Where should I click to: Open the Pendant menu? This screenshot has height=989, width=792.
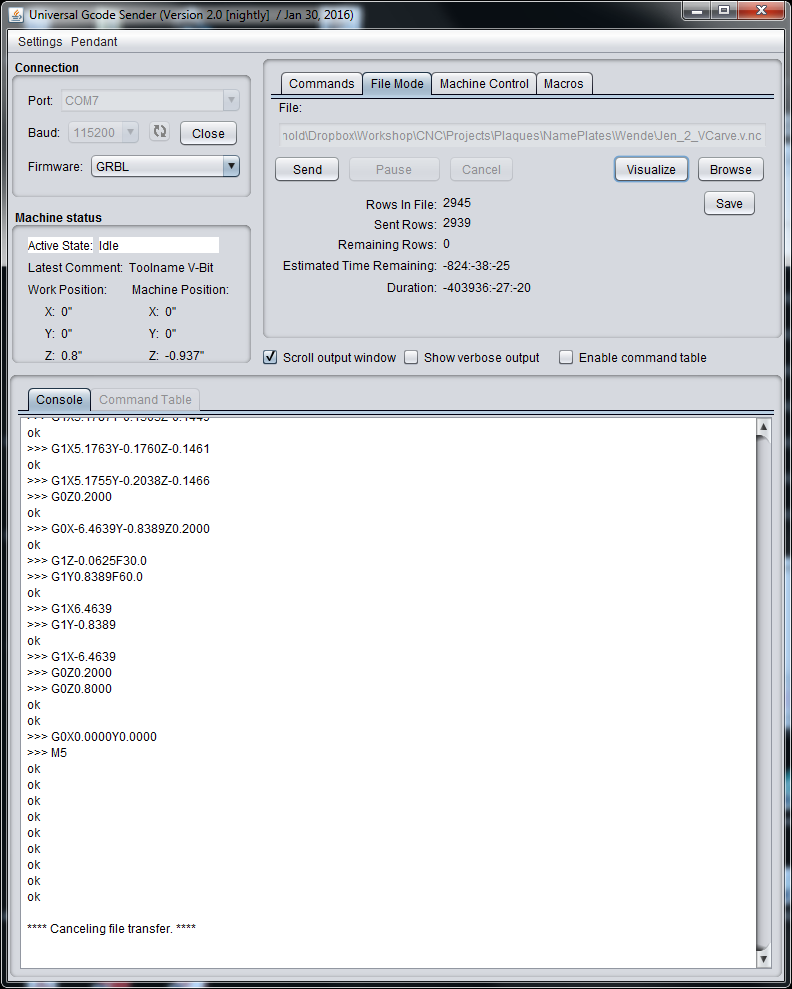94,42
